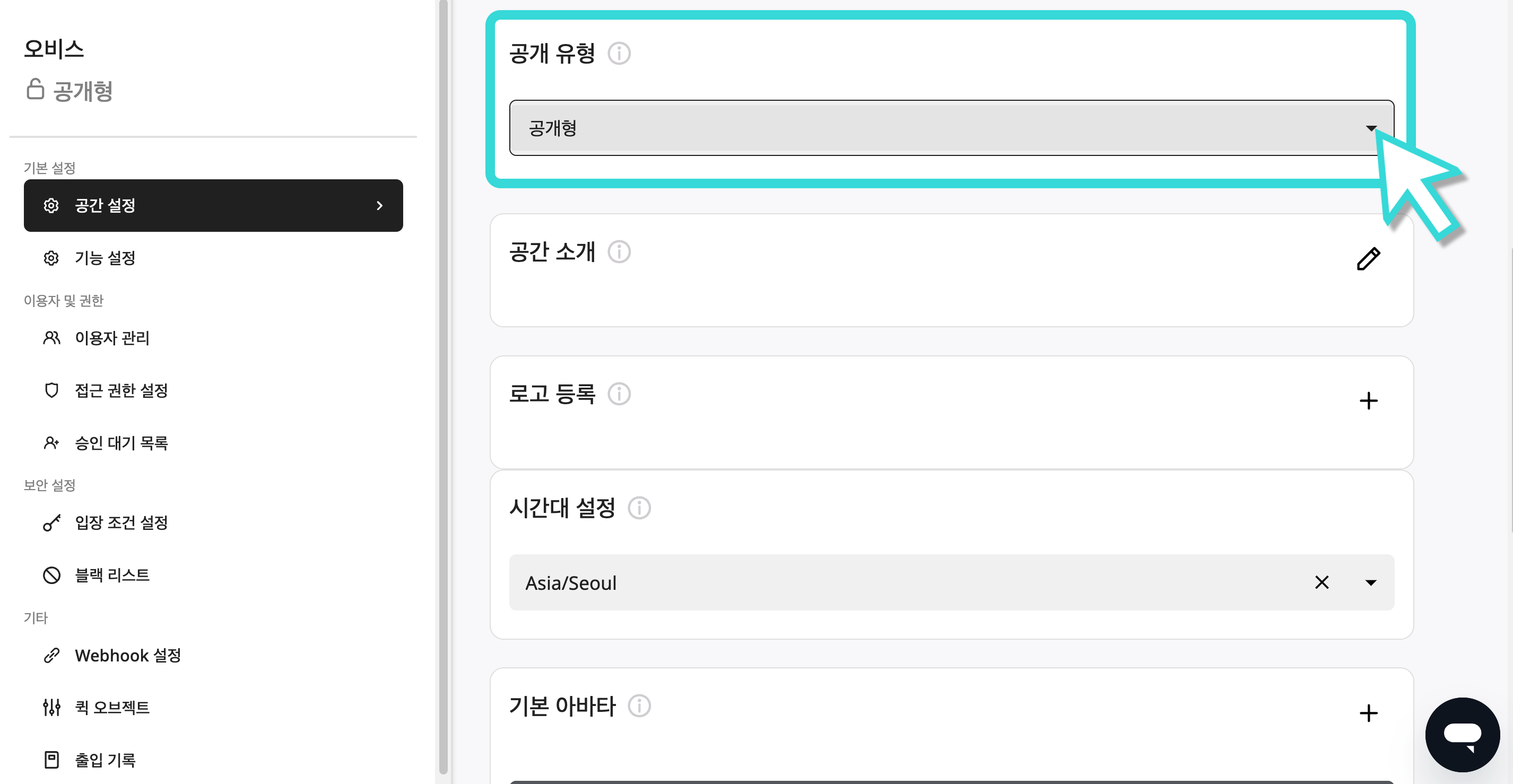Click the Webhook 설정 link icon
Screen dimensions: 1513x784
(x=53, y=656)
